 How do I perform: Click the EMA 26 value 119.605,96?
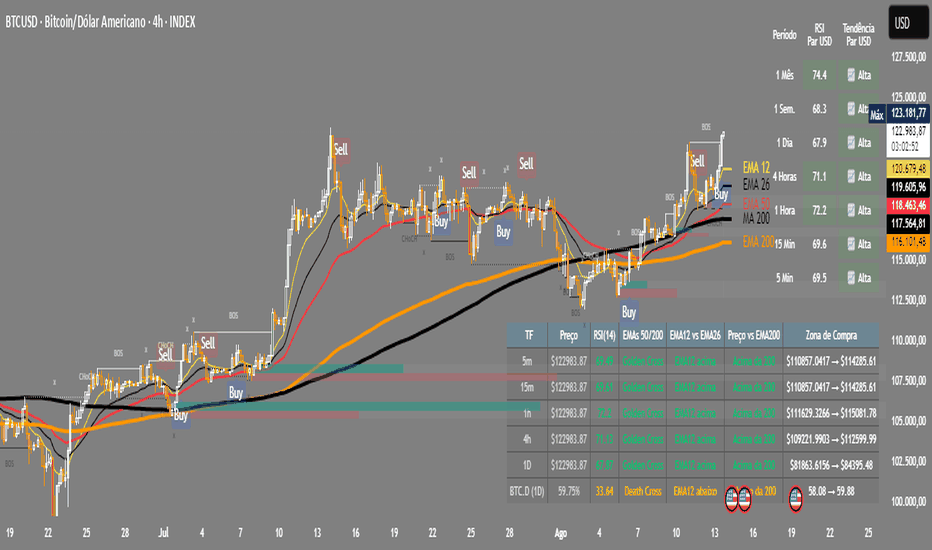point(908,187)
